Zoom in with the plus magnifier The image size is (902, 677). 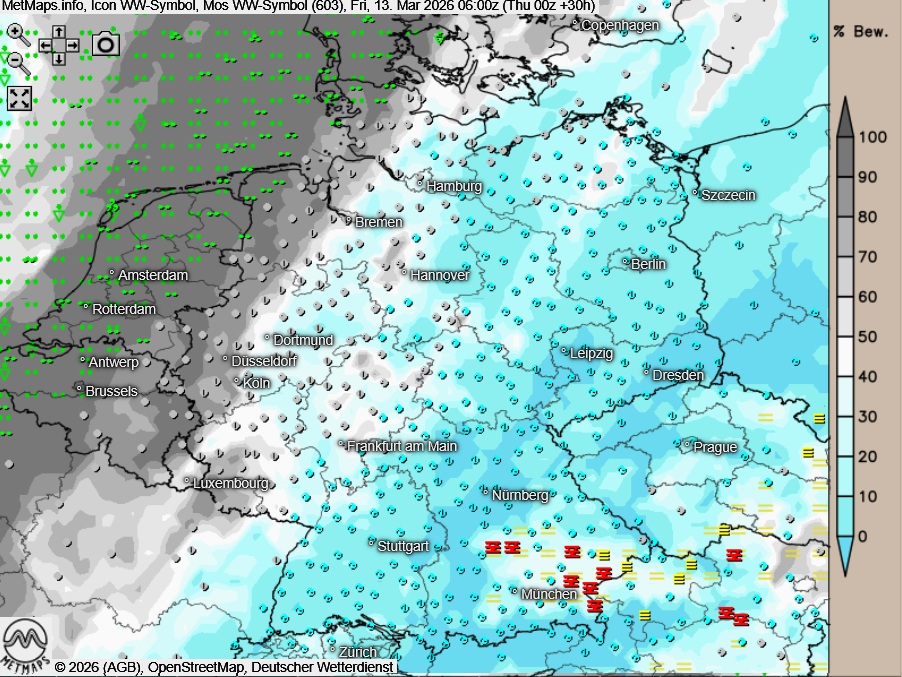coord(16,33)
